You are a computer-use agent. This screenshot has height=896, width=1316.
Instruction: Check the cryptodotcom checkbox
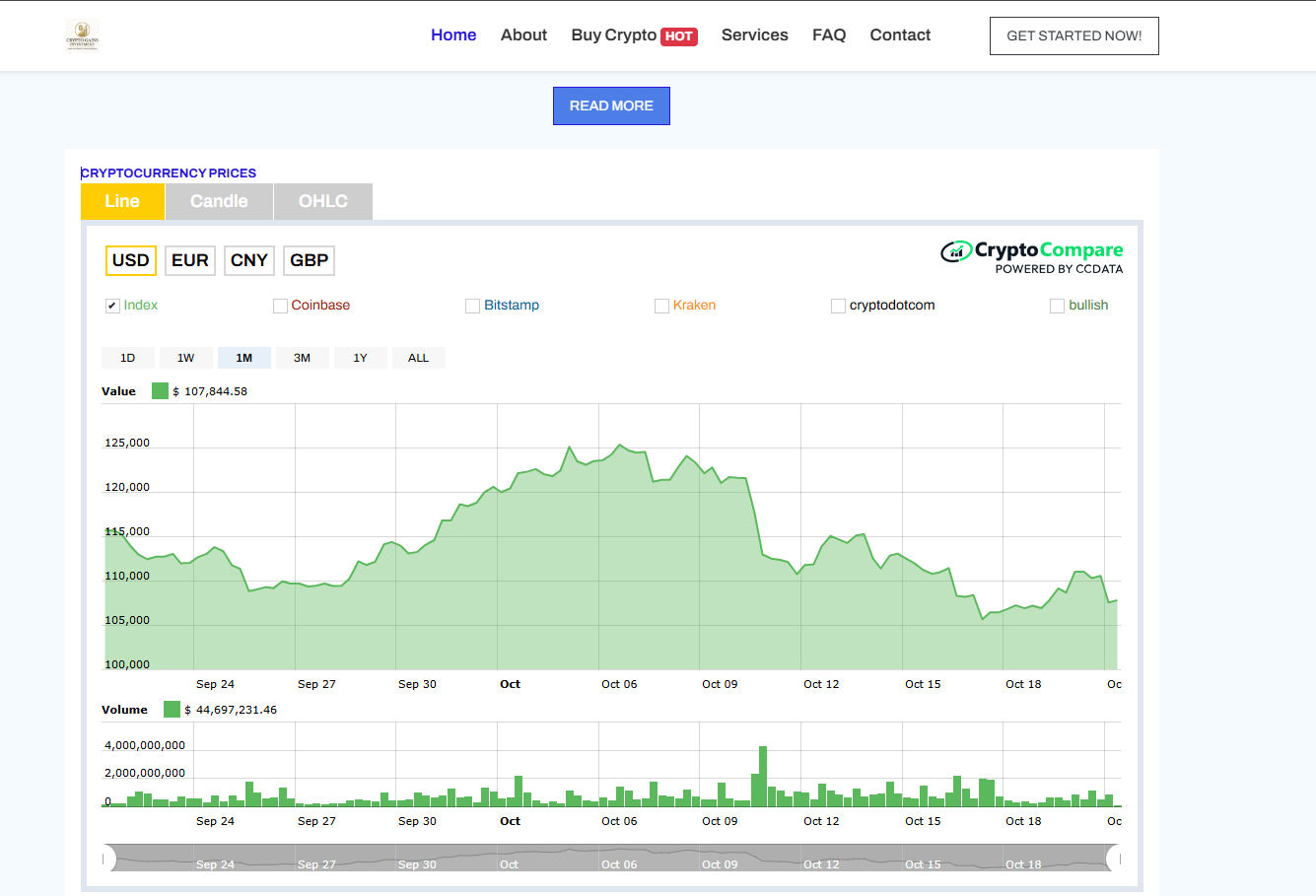click(x=838, y=306)
